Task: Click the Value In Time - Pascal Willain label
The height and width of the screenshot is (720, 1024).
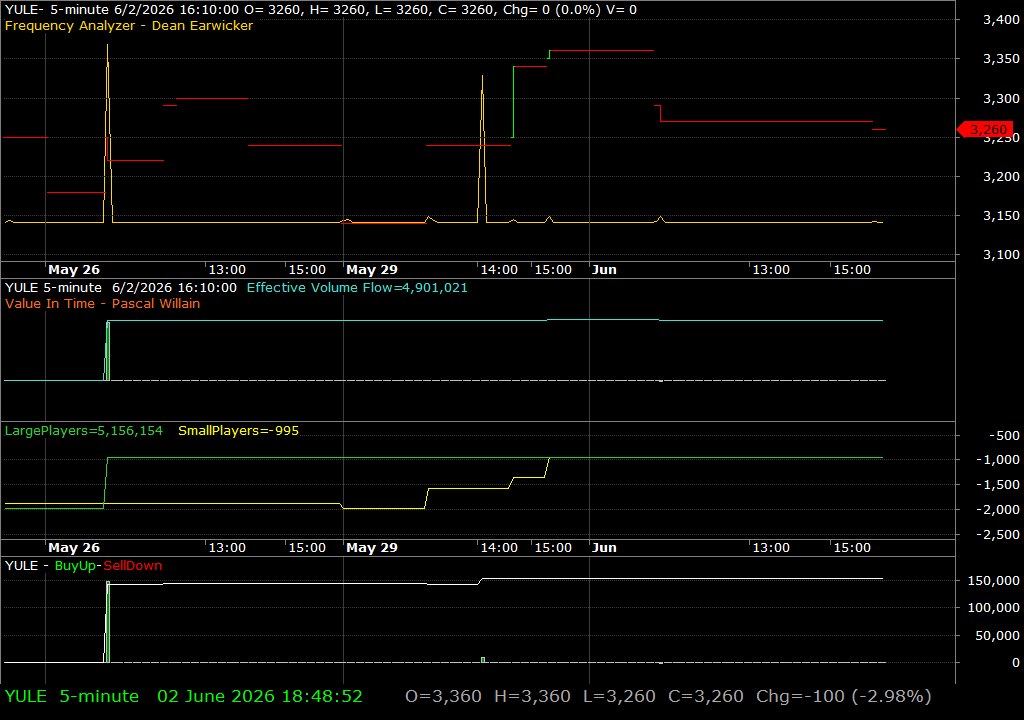Action: [x=103, y=303]
